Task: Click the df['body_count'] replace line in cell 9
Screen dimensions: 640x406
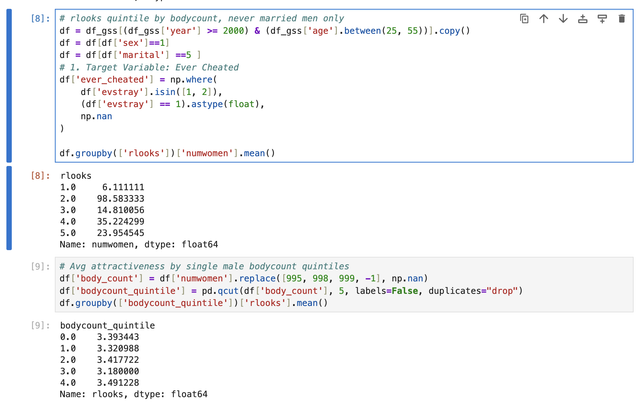Action: pyautogui.click(x=244, y=278)
